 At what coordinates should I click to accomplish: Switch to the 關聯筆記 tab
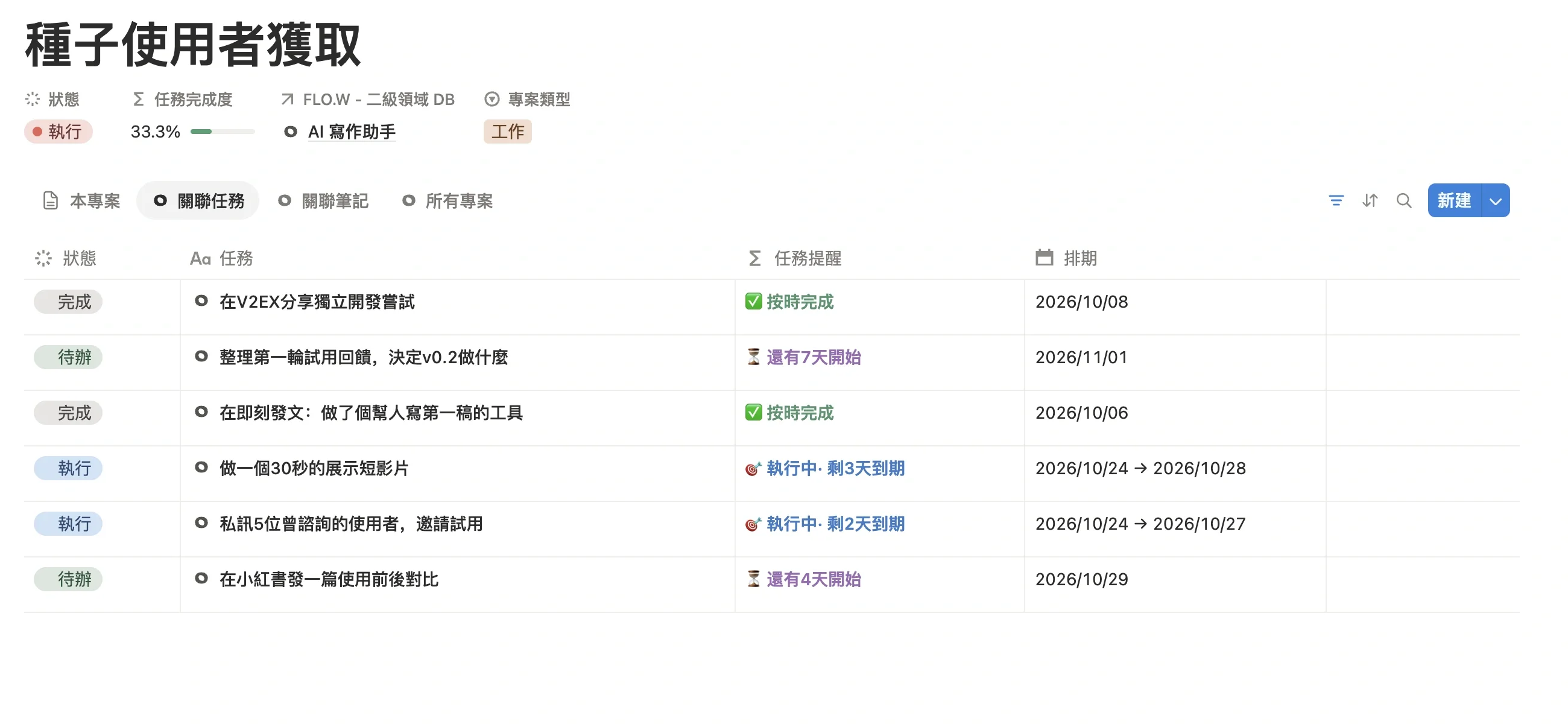[323, 201]
